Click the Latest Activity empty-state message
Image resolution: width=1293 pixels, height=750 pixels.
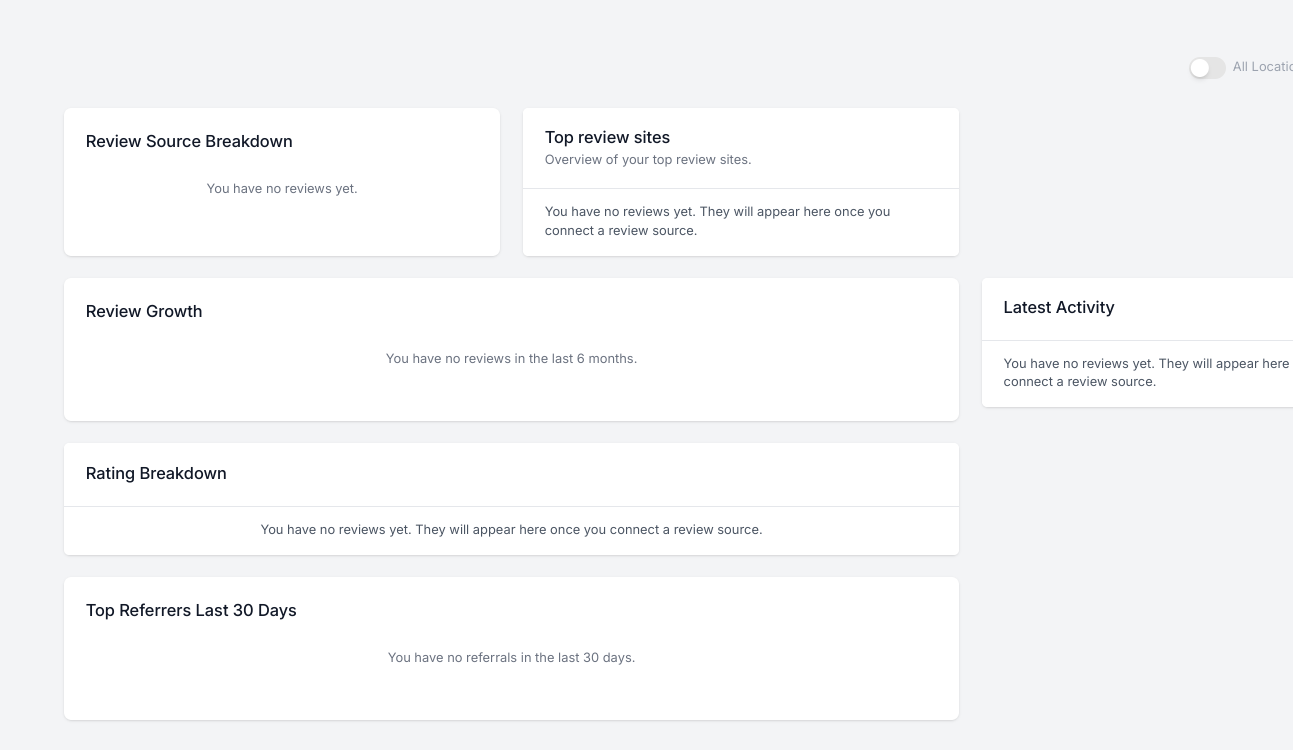(1145, 372)
